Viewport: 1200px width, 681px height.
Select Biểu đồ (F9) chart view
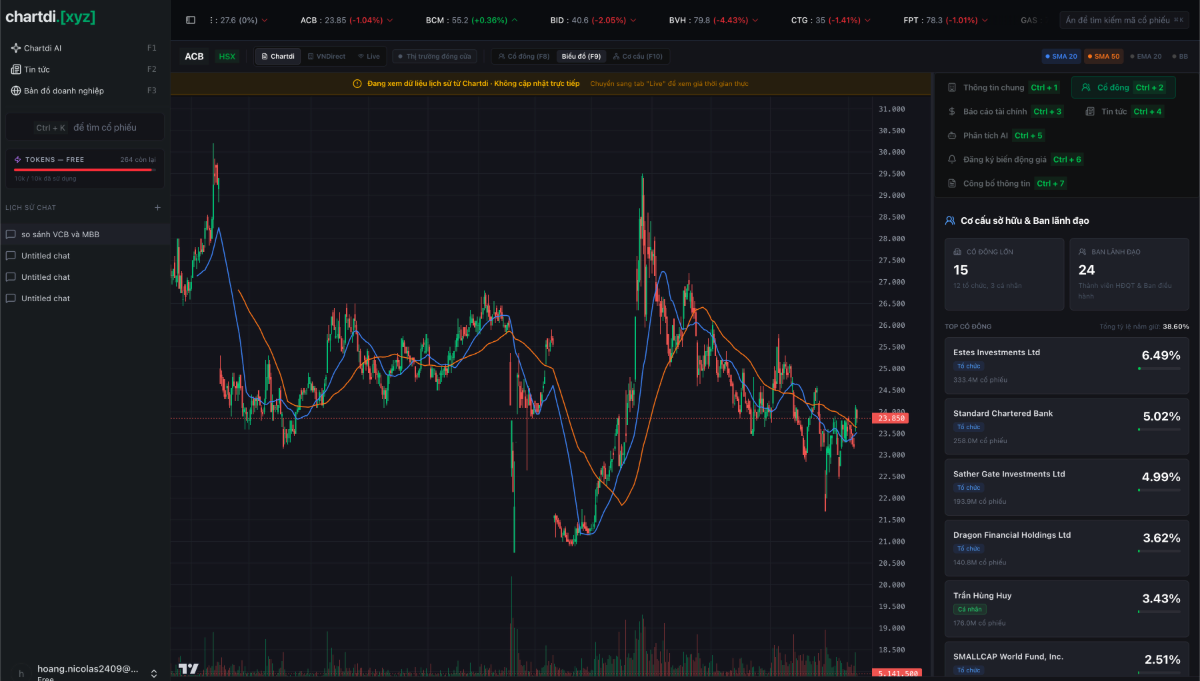pyautogui.click(x=581, y=56)
